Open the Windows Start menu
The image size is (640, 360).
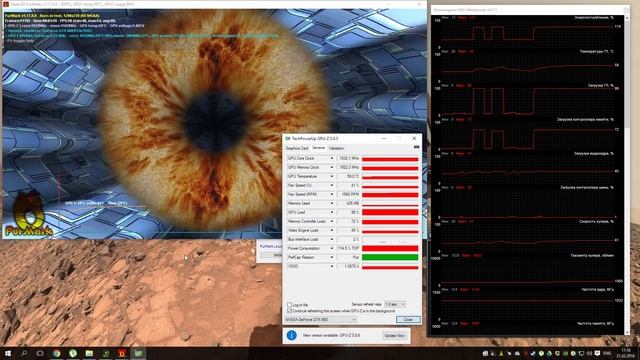(8, 353)
